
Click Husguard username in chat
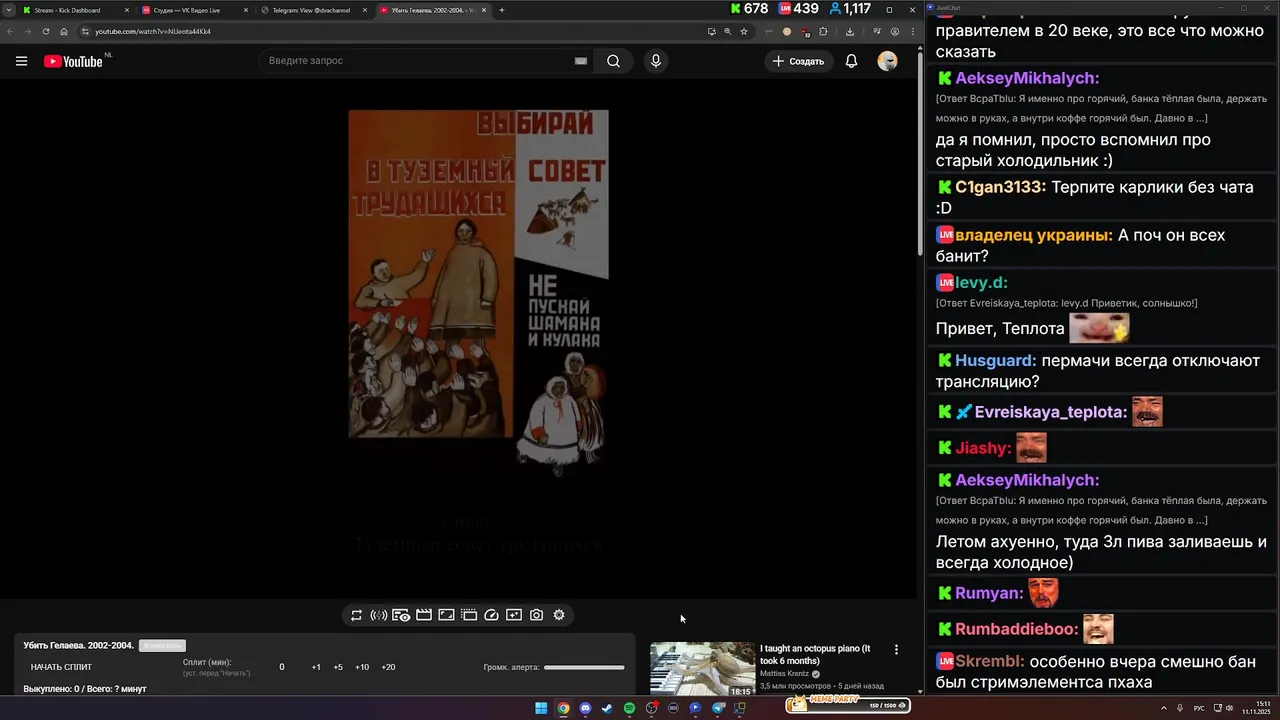(996, 360)
